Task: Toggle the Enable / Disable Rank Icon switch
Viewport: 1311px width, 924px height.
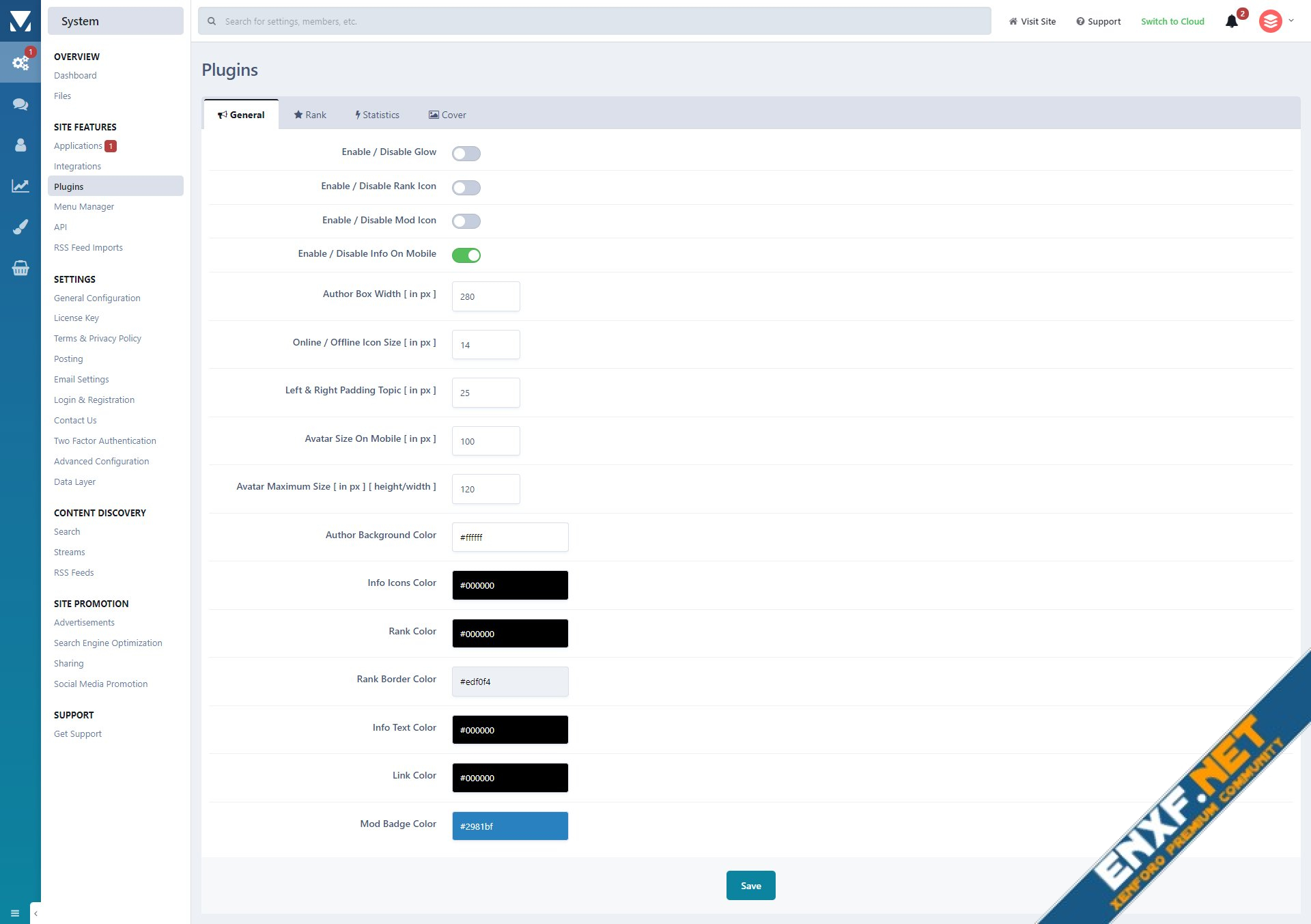Action: (x=466, y=187)
